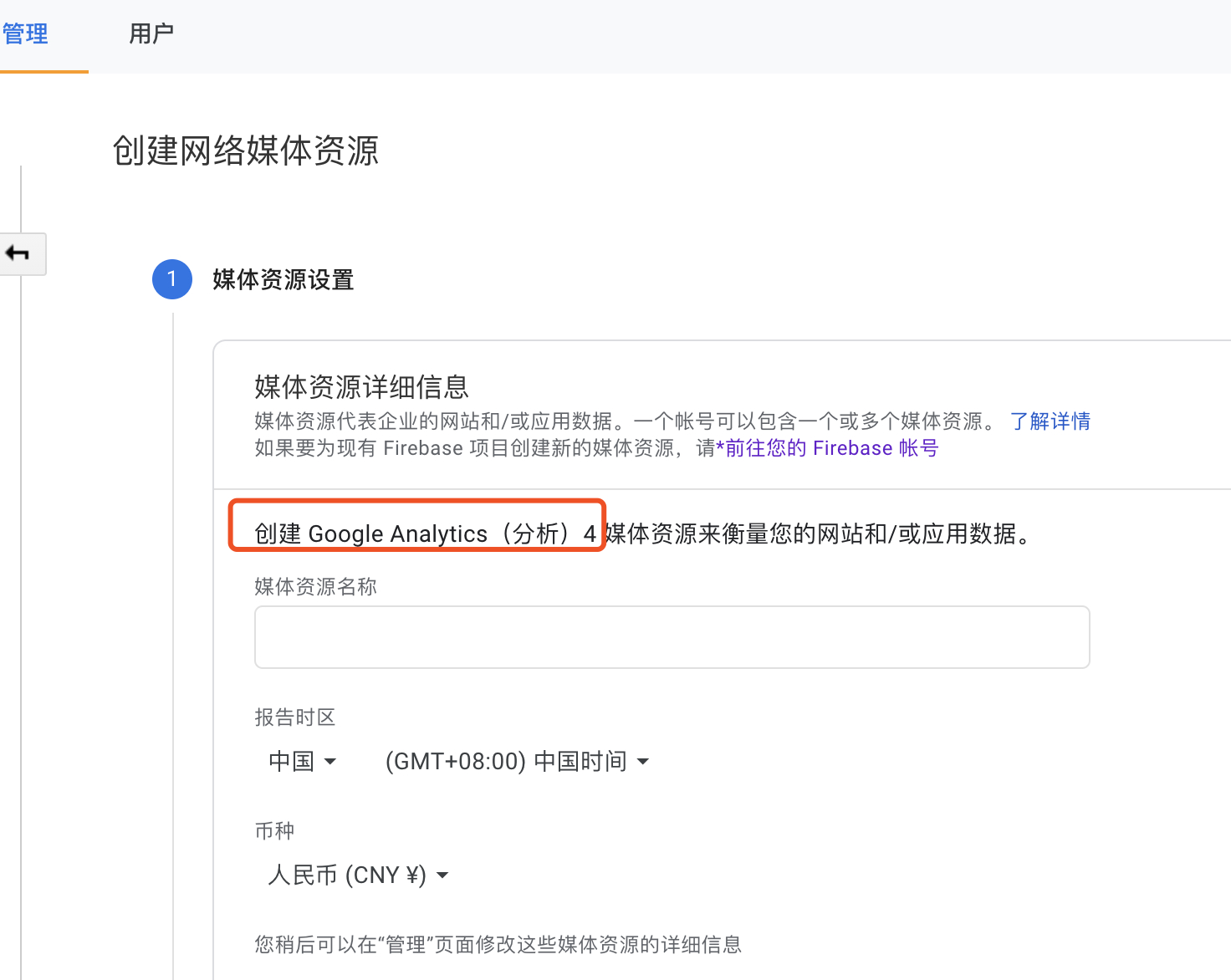The image size is (1231, 980).
Task: Open the 了解详情 link
Action: click(1050, 421)
